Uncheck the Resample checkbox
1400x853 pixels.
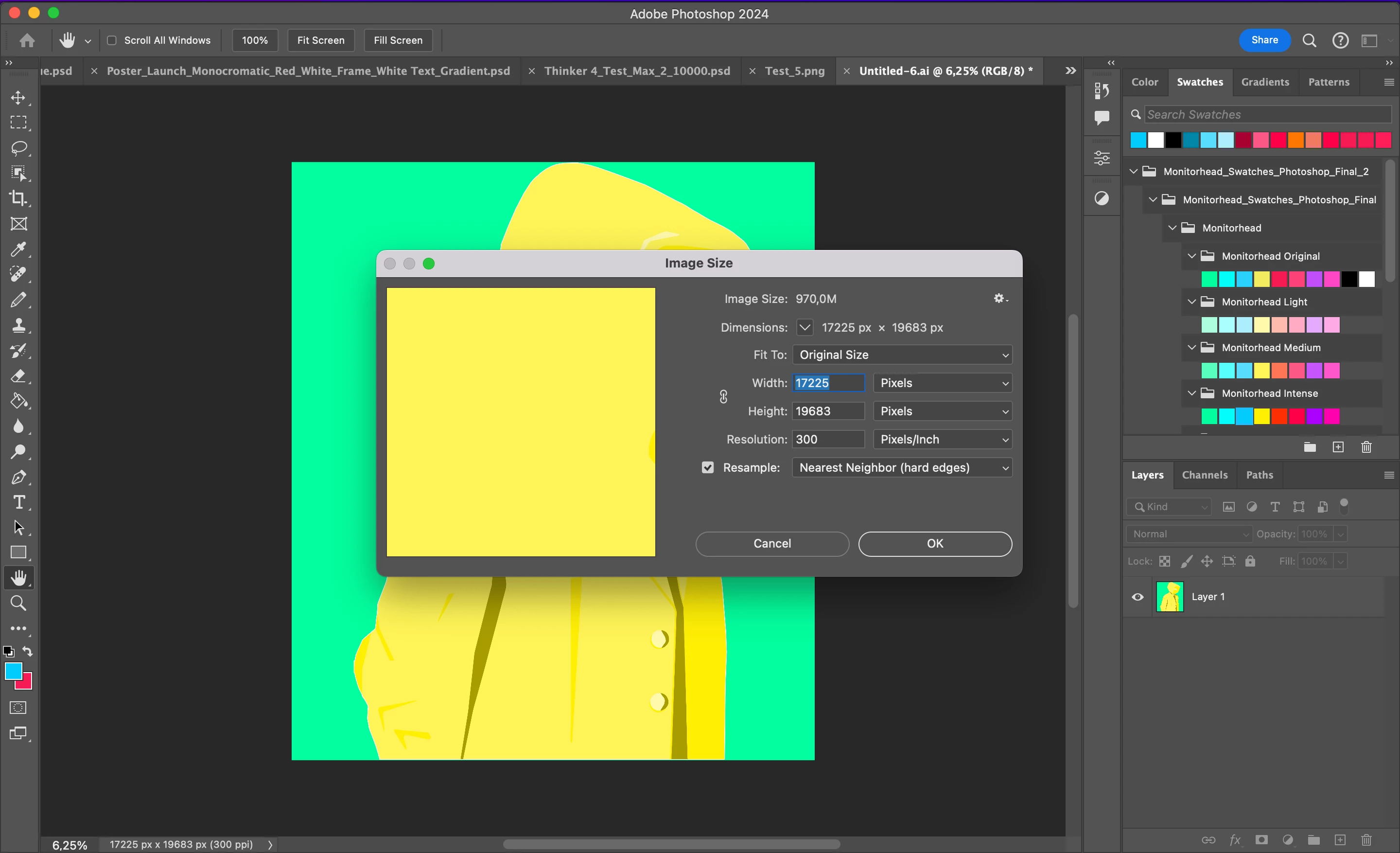click(x=707, y=468)
